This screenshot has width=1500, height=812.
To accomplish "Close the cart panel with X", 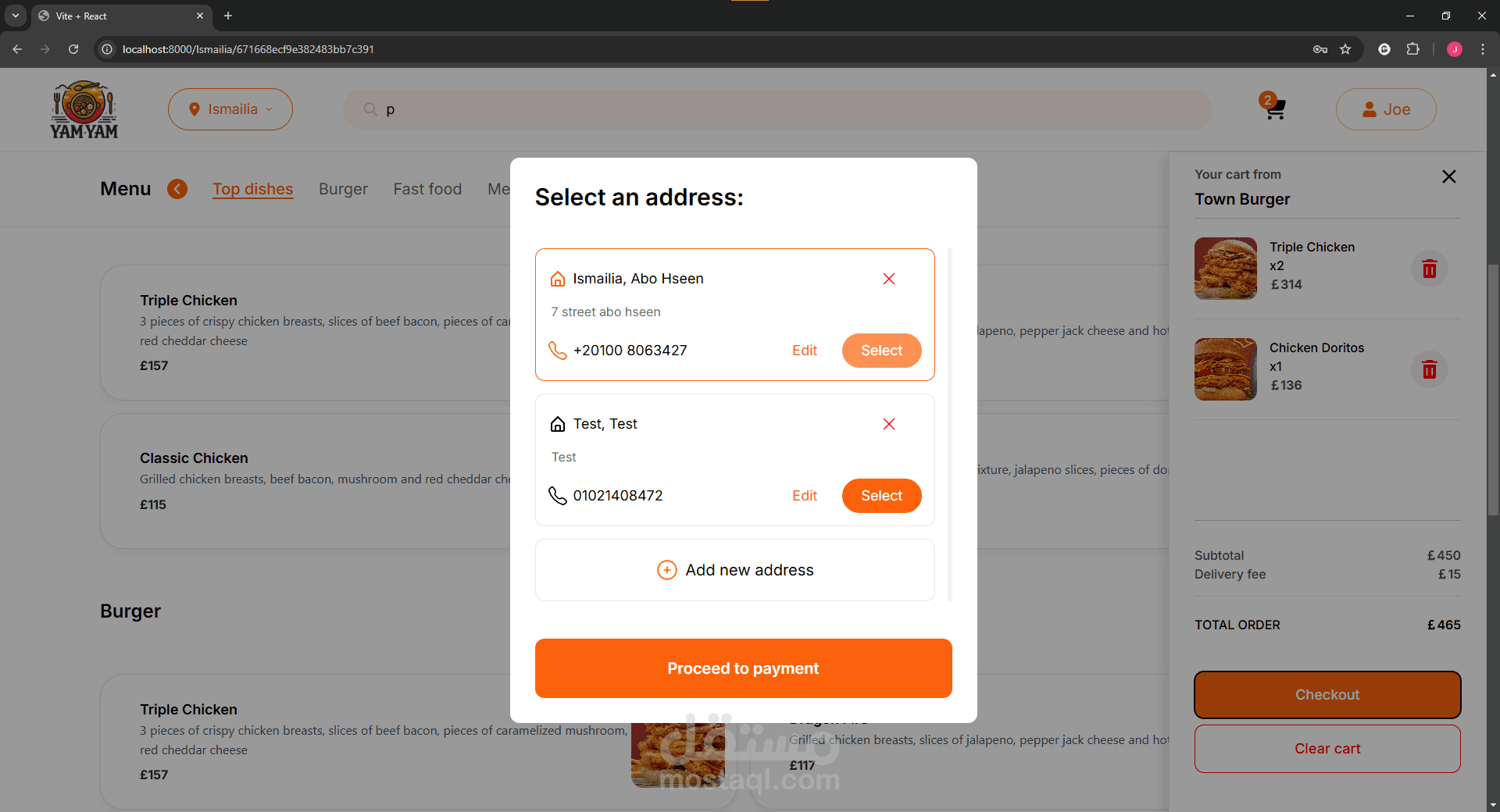I will tap(1448, 176).
